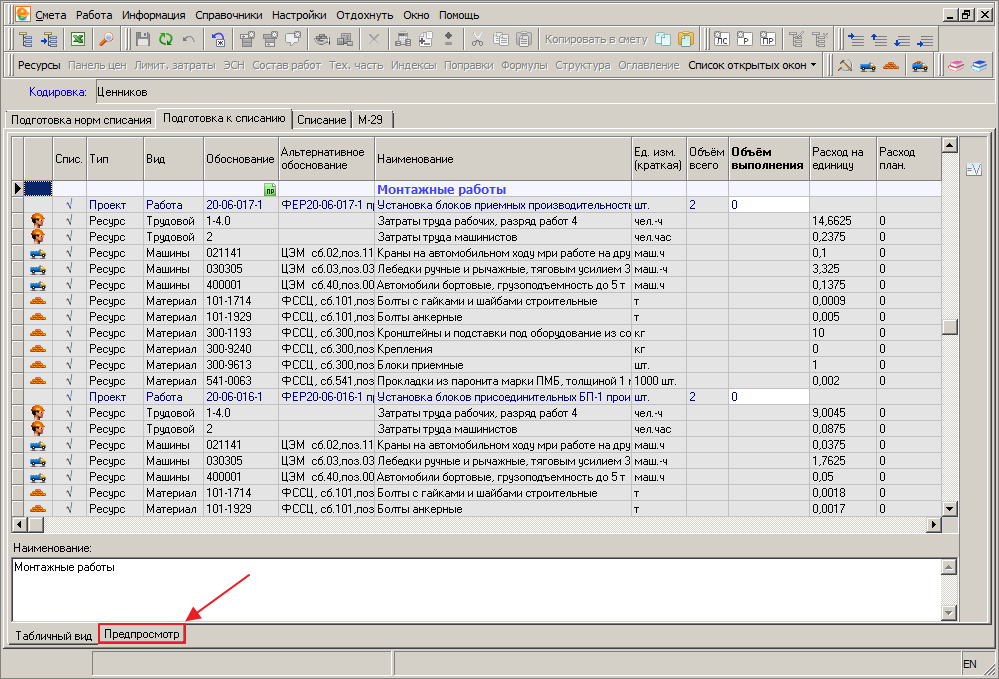Image resolution: width=999 pixels, height=679 pixels.
Task: Switch to the Списание tab
Action: [x=321, y=120]
